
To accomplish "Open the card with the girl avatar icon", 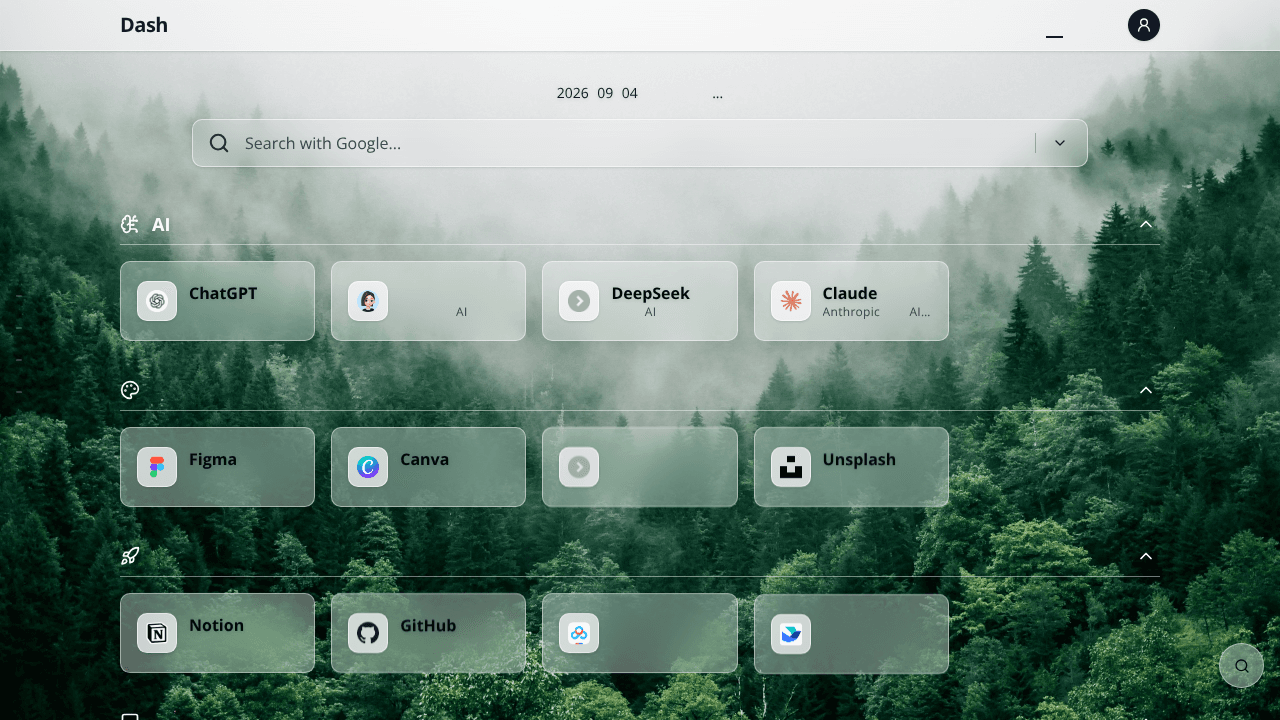I will pyautogui.click(x=428, y=301).
